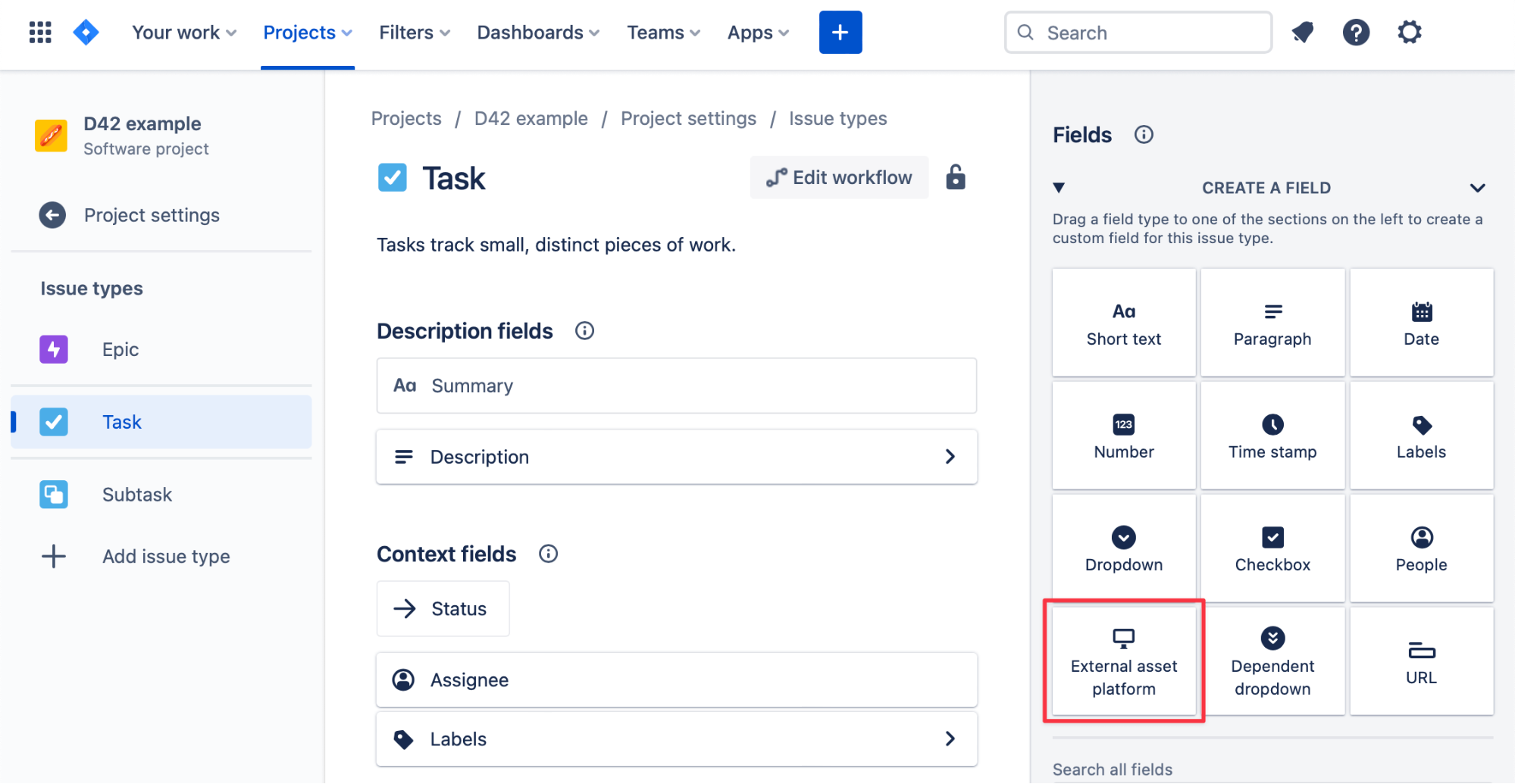This screenshot has width=1515, height=784.
Task: Open the Dashboards menu
Action: click(x=537, y=33)
